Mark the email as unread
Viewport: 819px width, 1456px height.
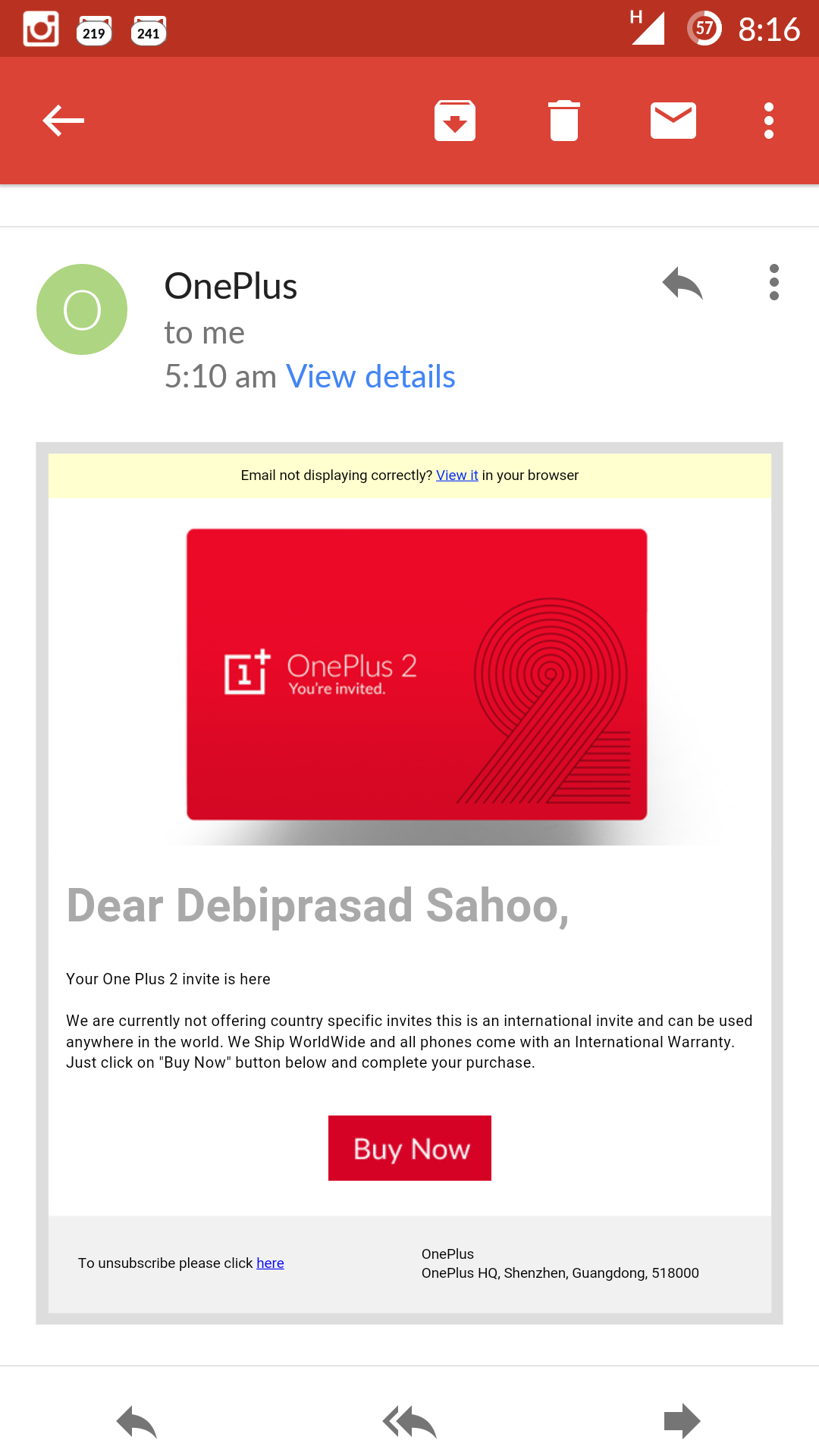pyautogui.click(x=673, y=121)
